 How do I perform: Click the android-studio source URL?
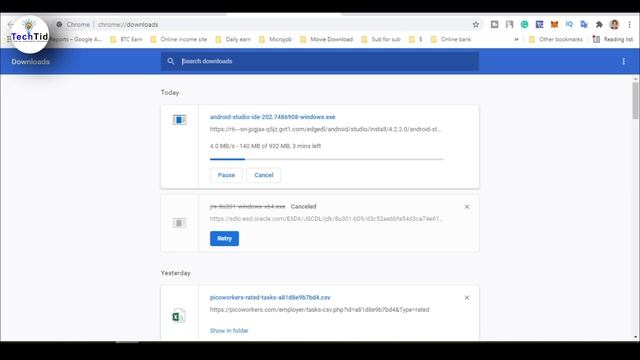click(325, 129)
